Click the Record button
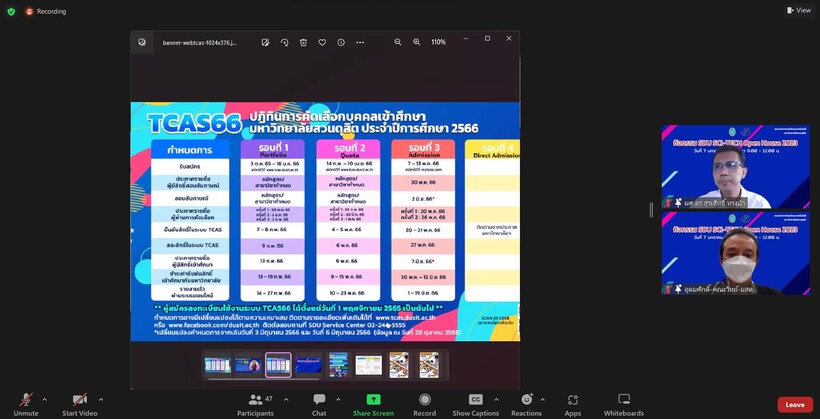 tap(425, 404)
